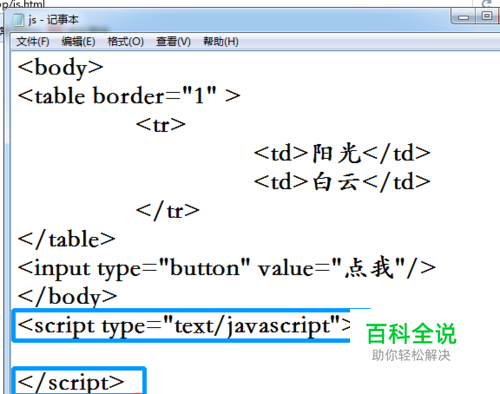Image resolution: width=500 pixels, height=394 pixels.
Task: Open the 帮助(H) menu
Action: (x=221, y=42)
